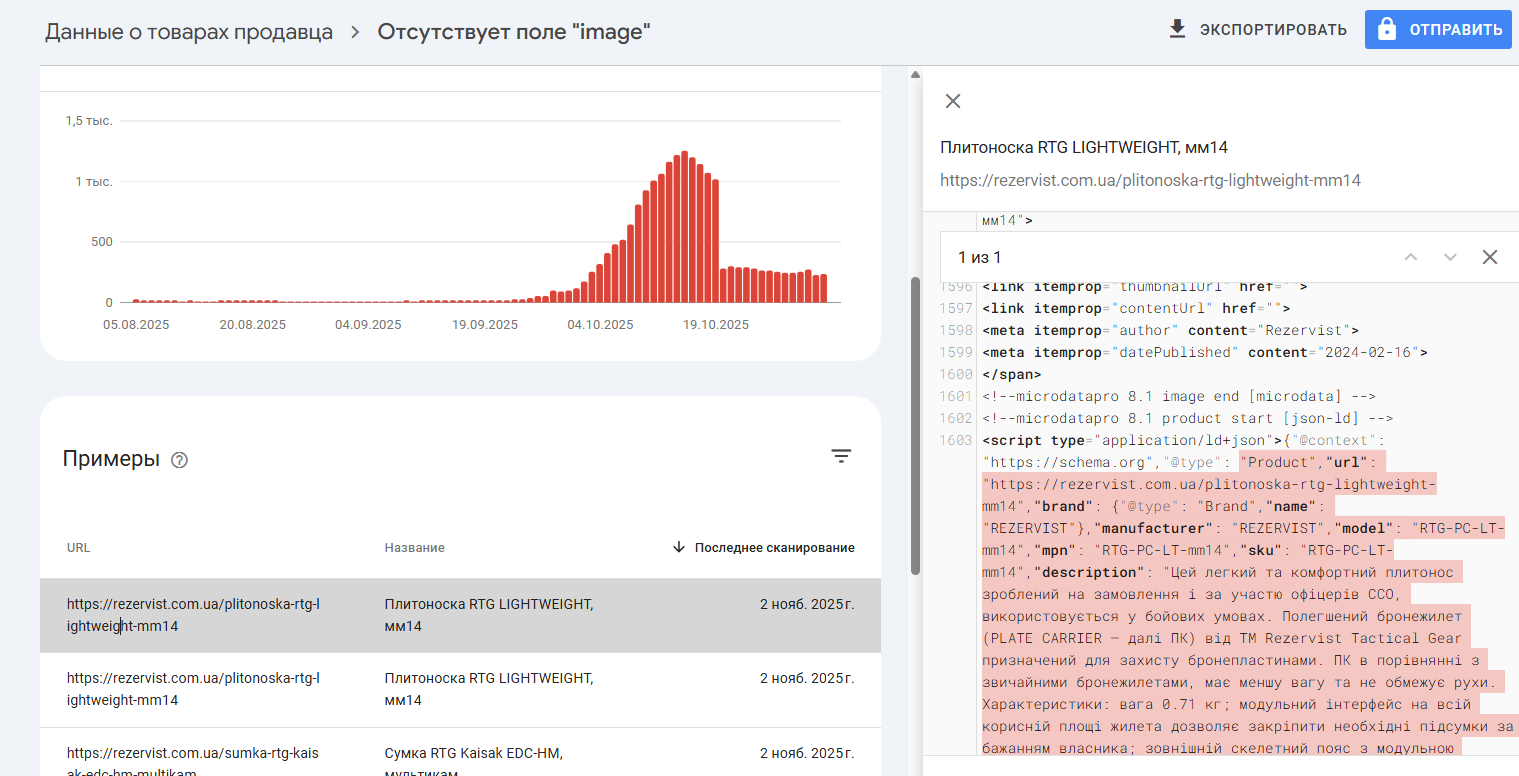This screenshot has width=1519, height=776.
Task: Click the lock icon on Отправить button
Action: pyautogui.click(x=1386, y=29)
